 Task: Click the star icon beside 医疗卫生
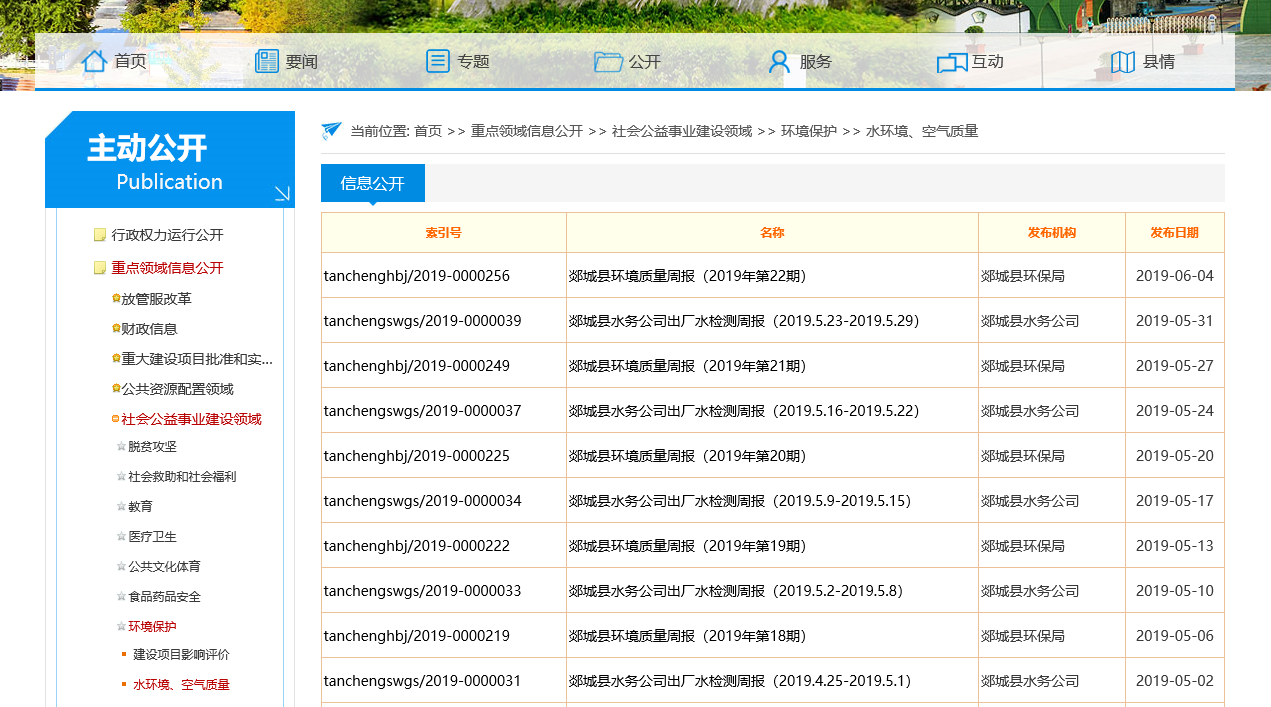(x=122, y=537)
